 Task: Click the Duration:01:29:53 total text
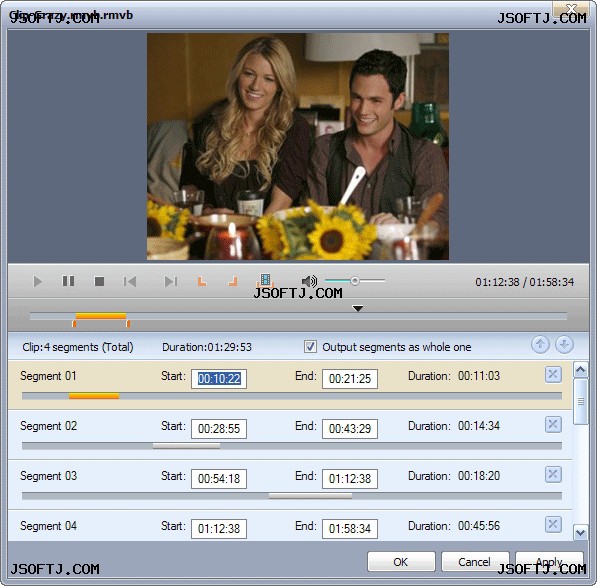click(x=207, y=347)
